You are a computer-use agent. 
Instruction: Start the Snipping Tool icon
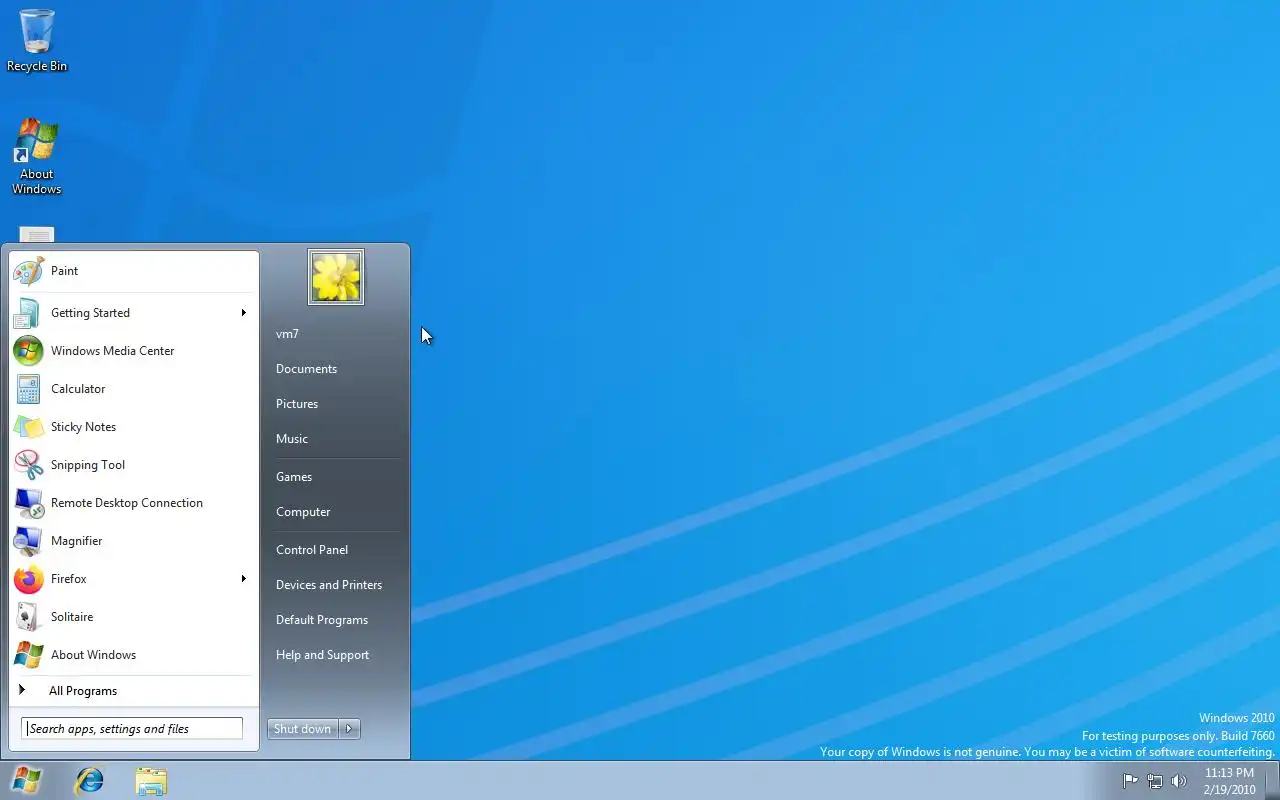click(28, 465)
